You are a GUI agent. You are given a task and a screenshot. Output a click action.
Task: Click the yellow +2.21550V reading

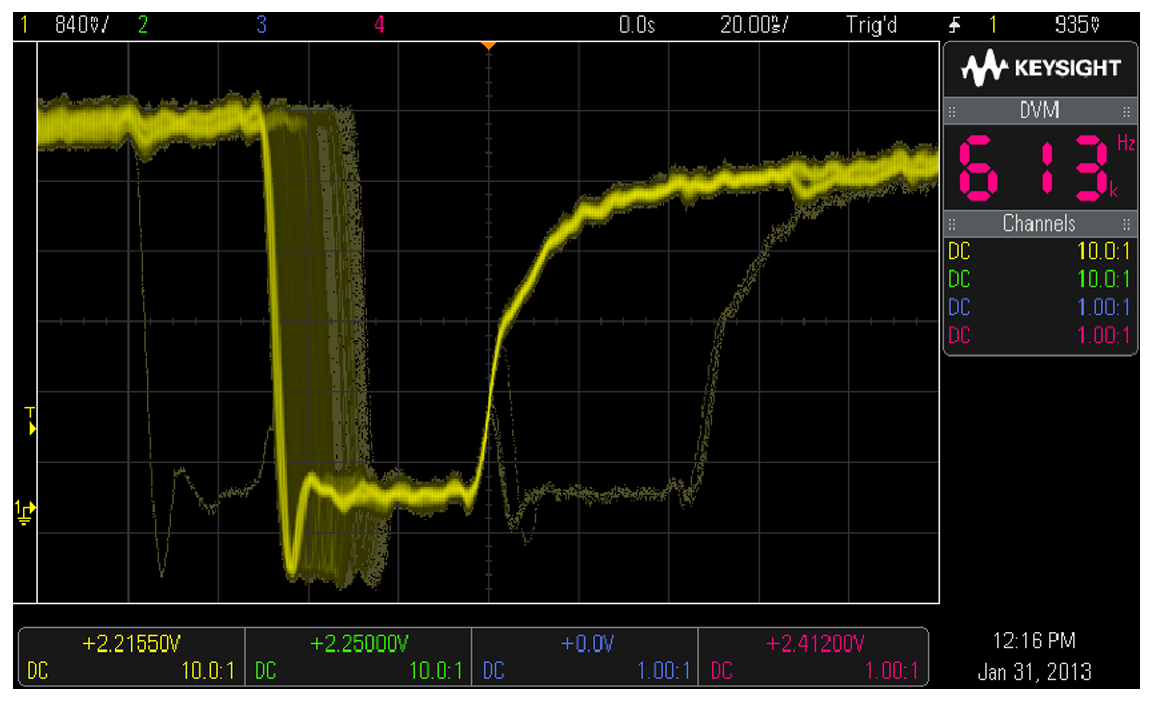131,644
